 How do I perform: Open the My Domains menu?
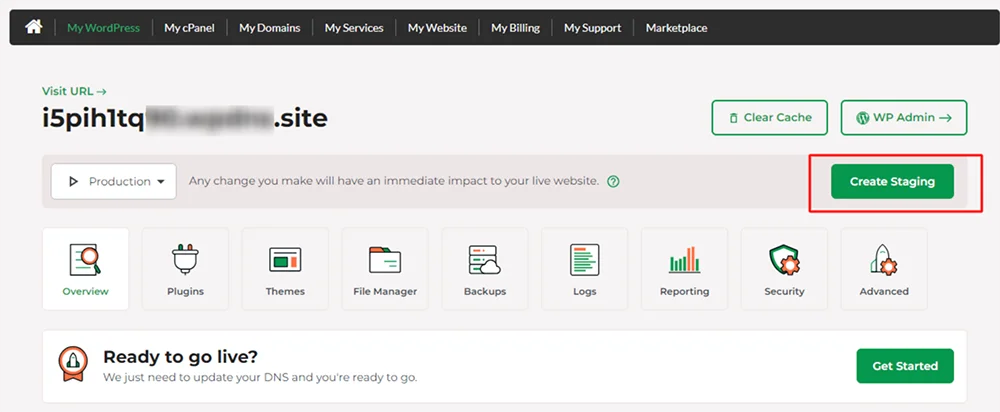point(270,27)
